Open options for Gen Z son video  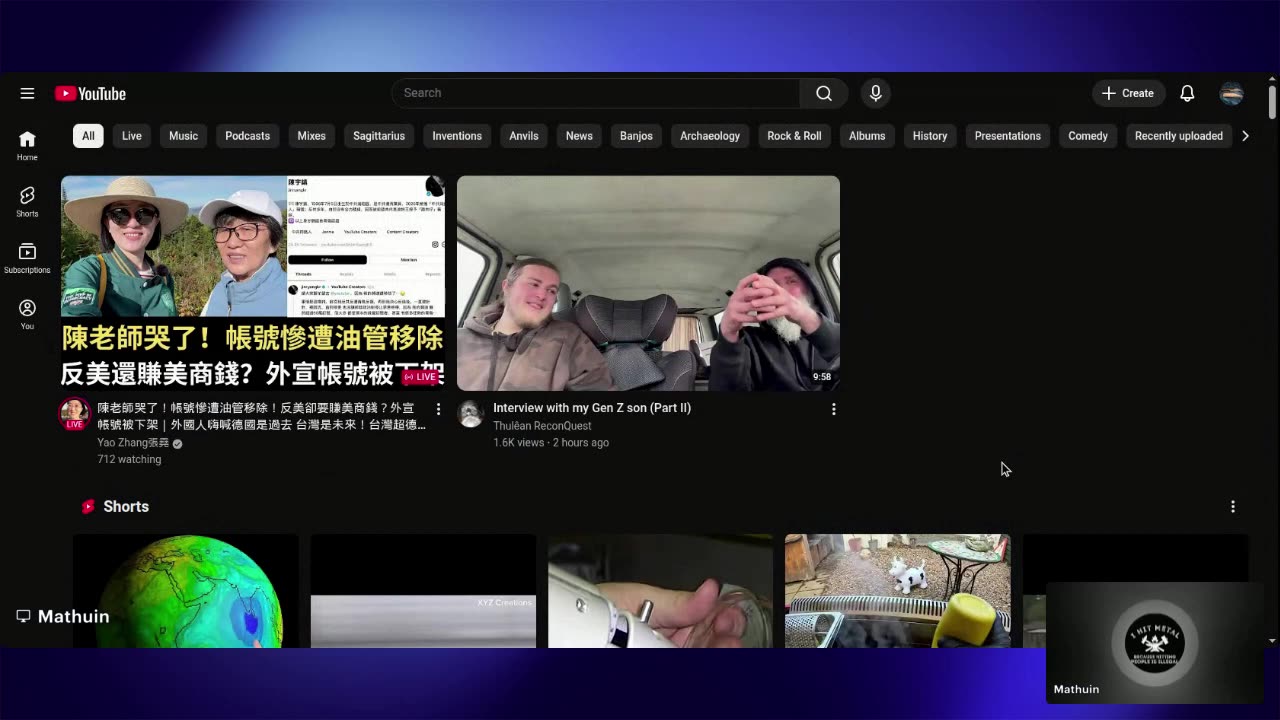[834, 409]
